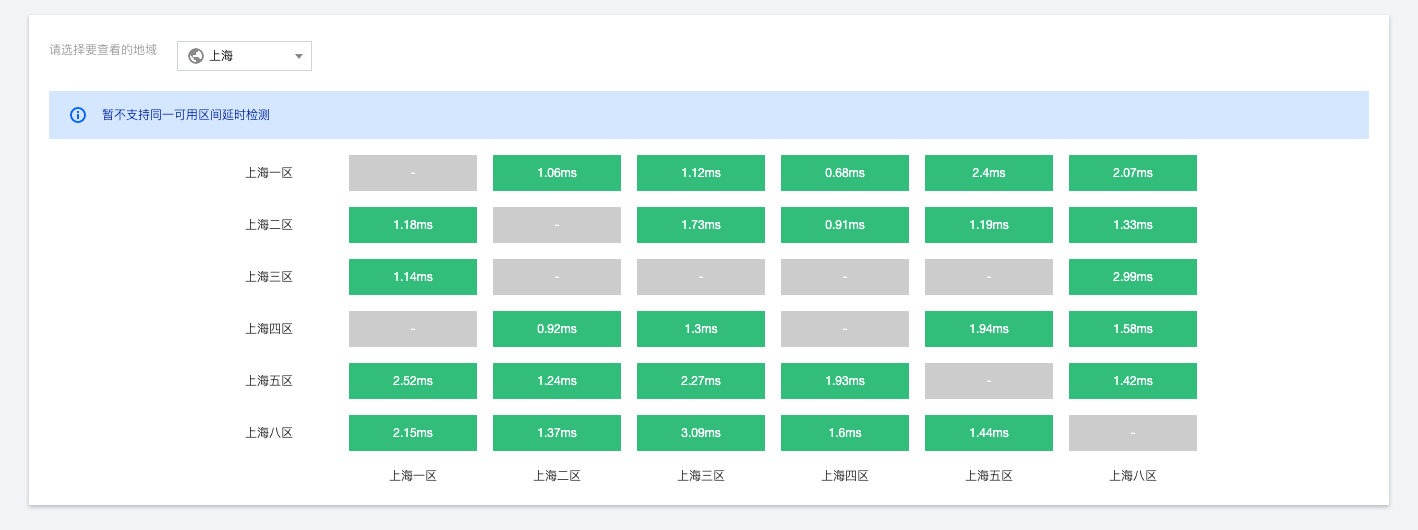The width and height of the screenshot is (1418, 530).
Task: Click the 1.93ms latency cell
Action: pyautogui.click(x=845, y=381)
